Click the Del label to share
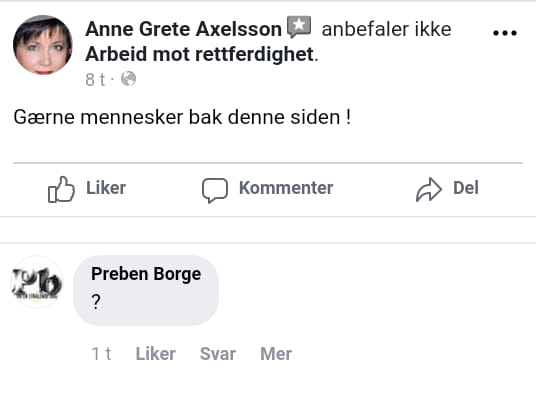536x394 pixels. click(x=466, y=188)
